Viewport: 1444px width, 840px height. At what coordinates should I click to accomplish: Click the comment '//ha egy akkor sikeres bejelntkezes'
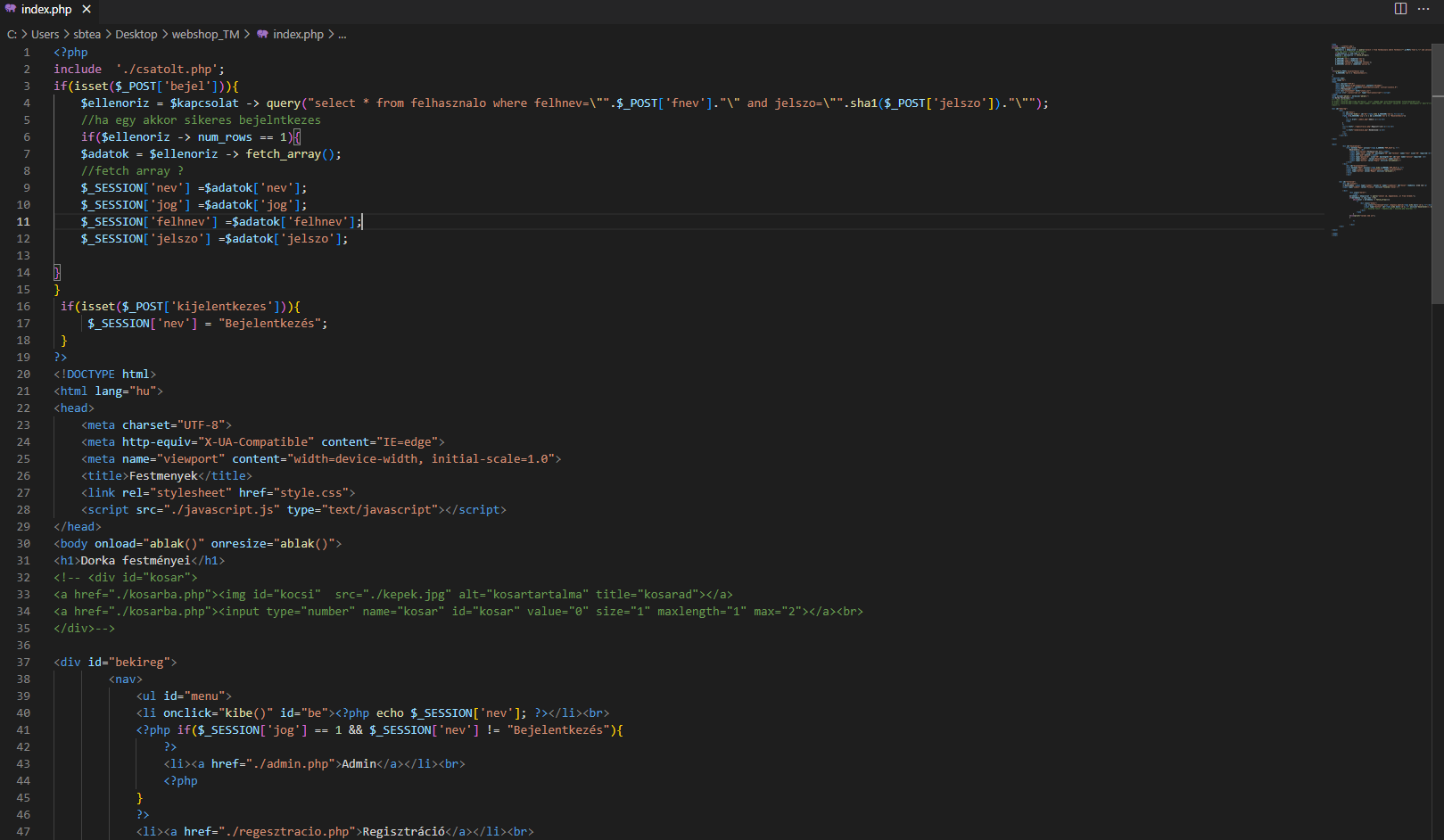[201, 120]
